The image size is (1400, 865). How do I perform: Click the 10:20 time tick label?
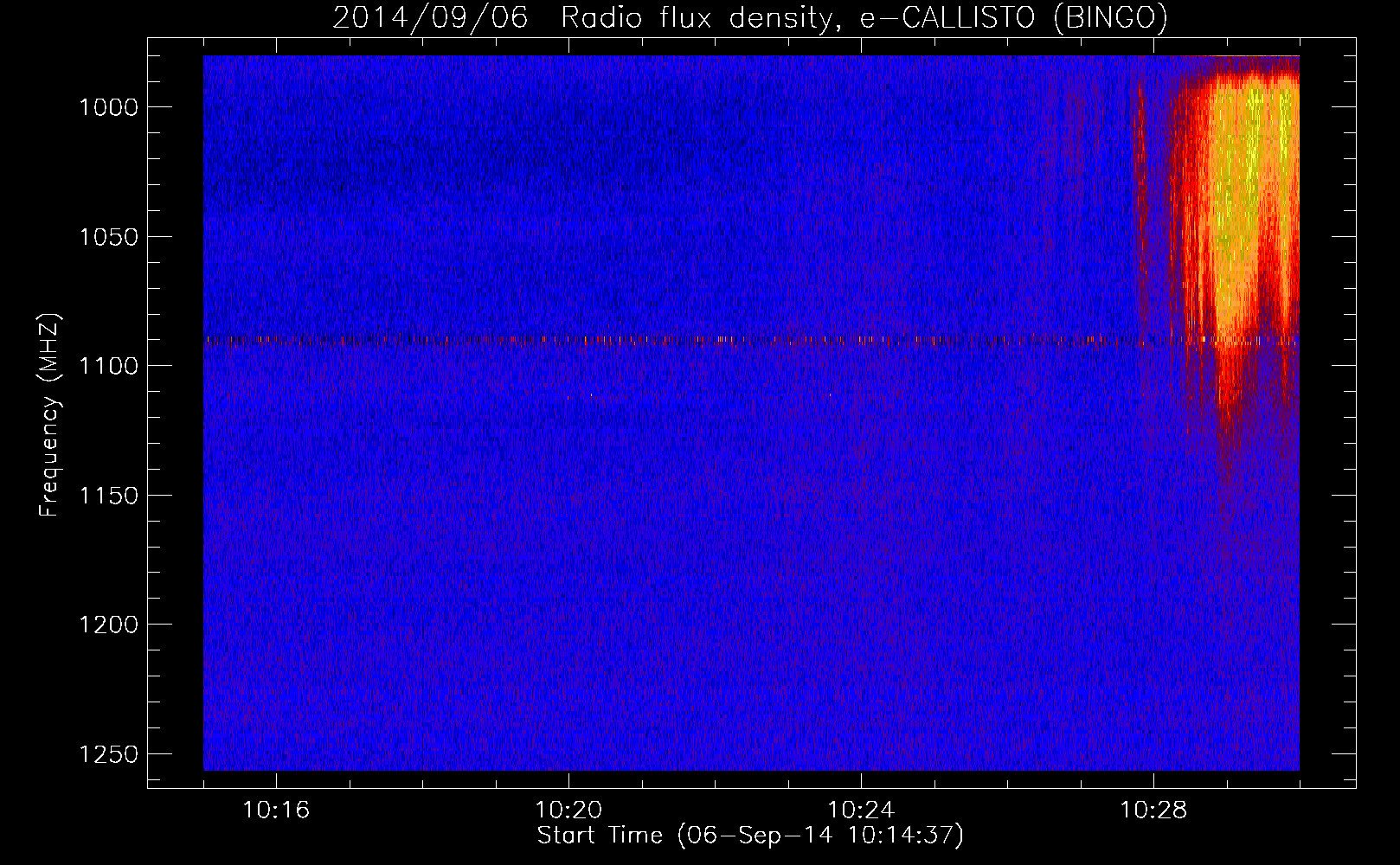pyautogui.click(x=568, y=811)
